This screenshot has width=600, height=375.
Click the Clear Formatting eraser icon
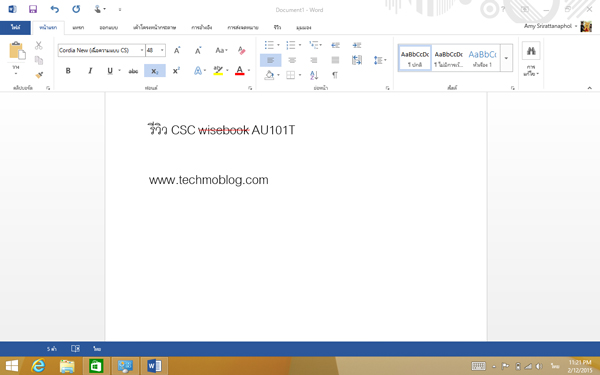click(241, 50)
